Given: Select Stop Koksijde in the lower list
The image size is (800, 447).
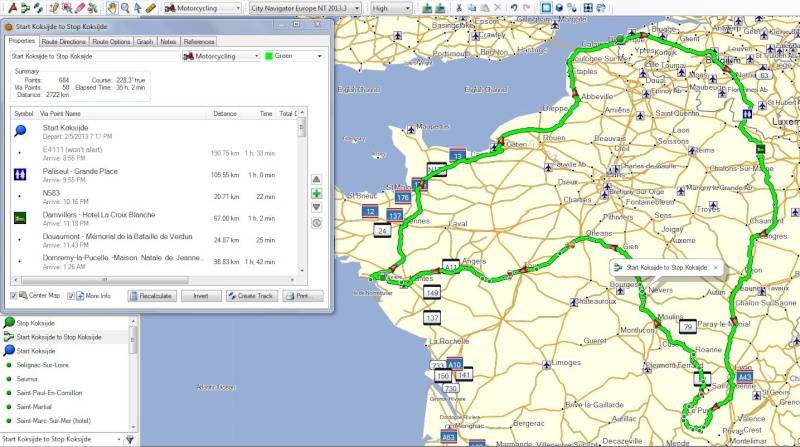Looking at the screenshot, I should [65, 323].
